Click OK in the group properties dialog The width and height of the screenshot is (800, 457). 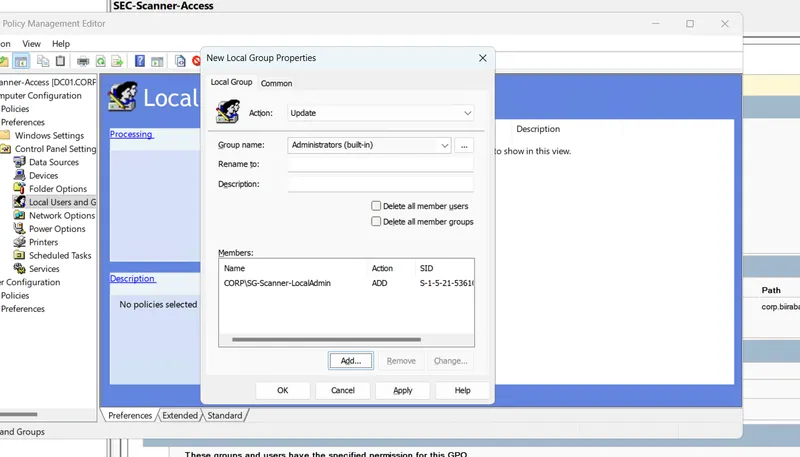click(x=283, y=390)
